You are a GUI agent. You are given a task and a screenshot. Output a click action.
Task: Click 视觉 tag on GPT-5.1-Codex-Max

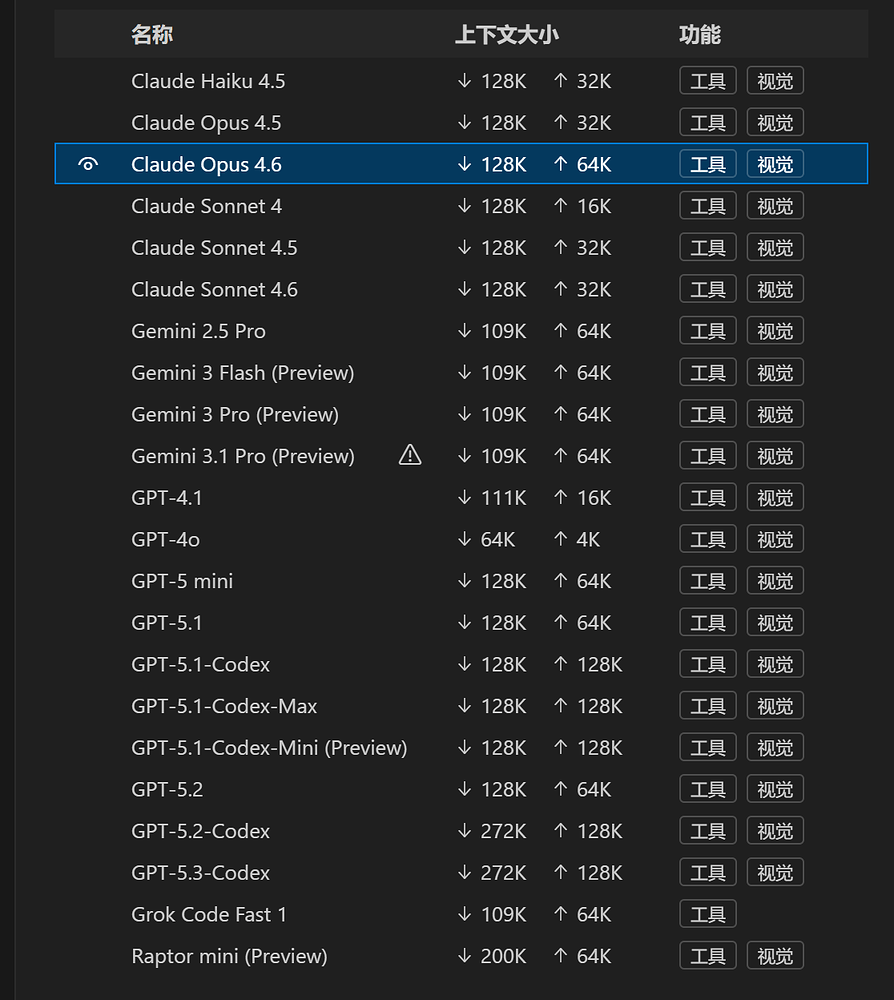tap(775, 706)
